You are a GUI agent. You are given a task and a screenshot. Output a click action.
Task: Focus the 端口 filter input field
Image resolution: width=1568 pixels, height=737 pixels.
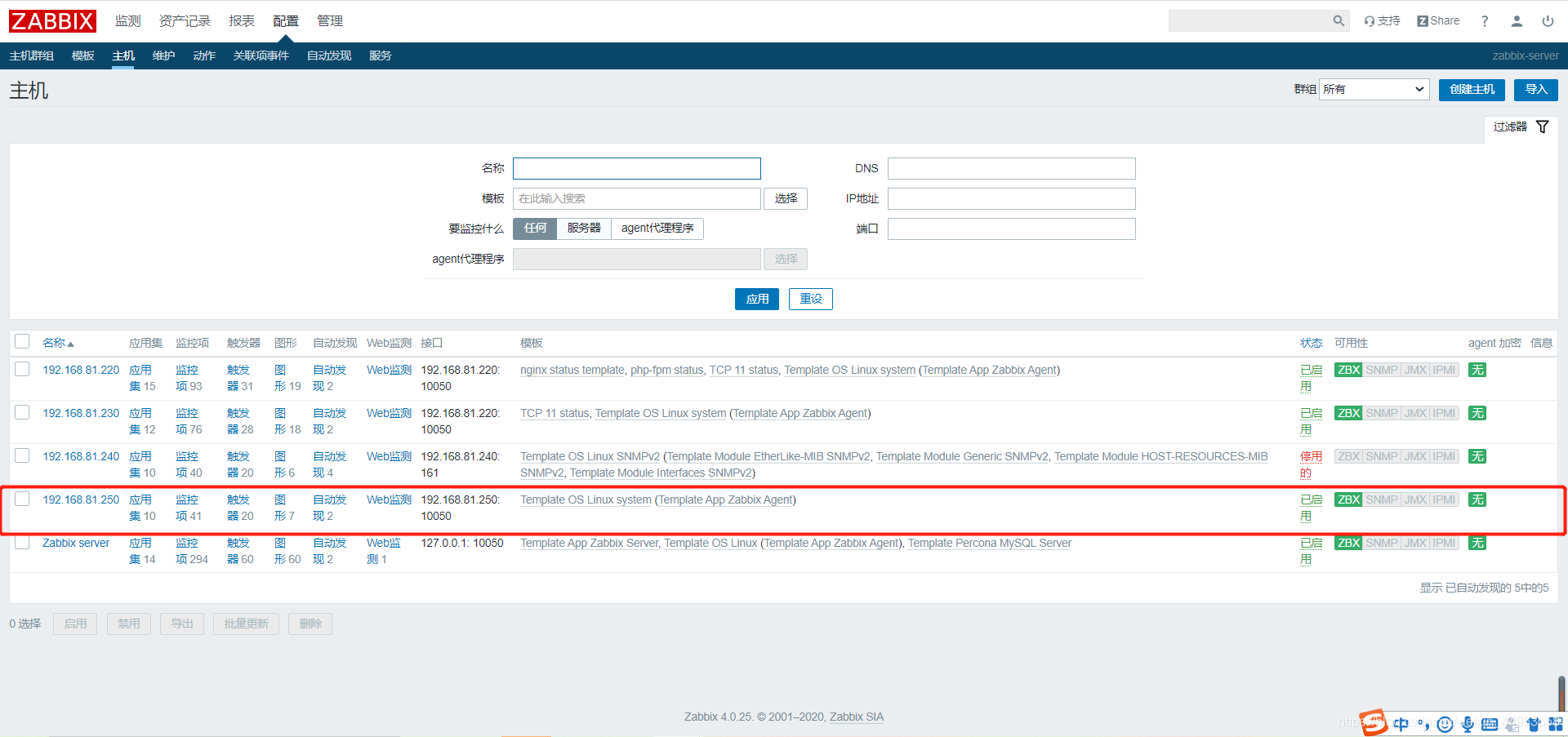tap(1012, 229)
